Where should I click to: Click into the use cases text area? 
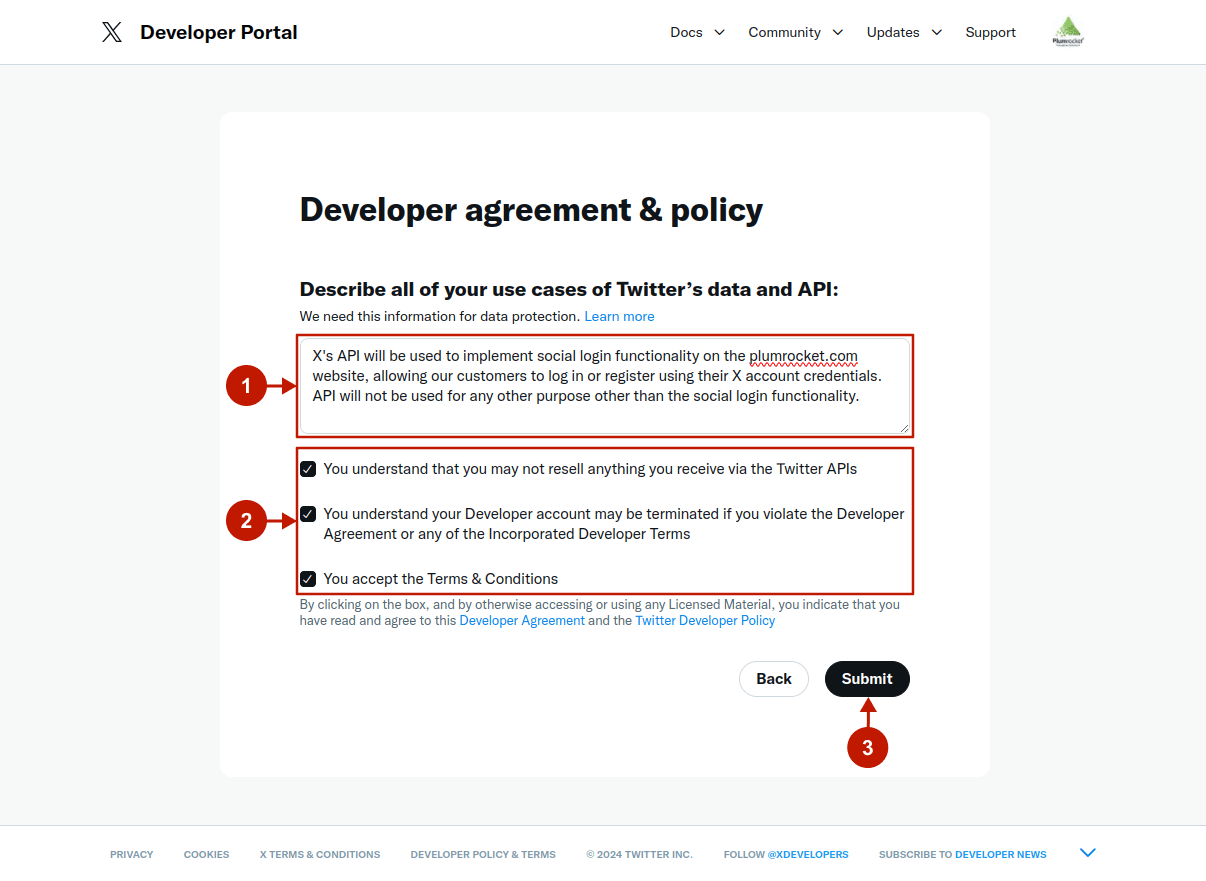605,386
